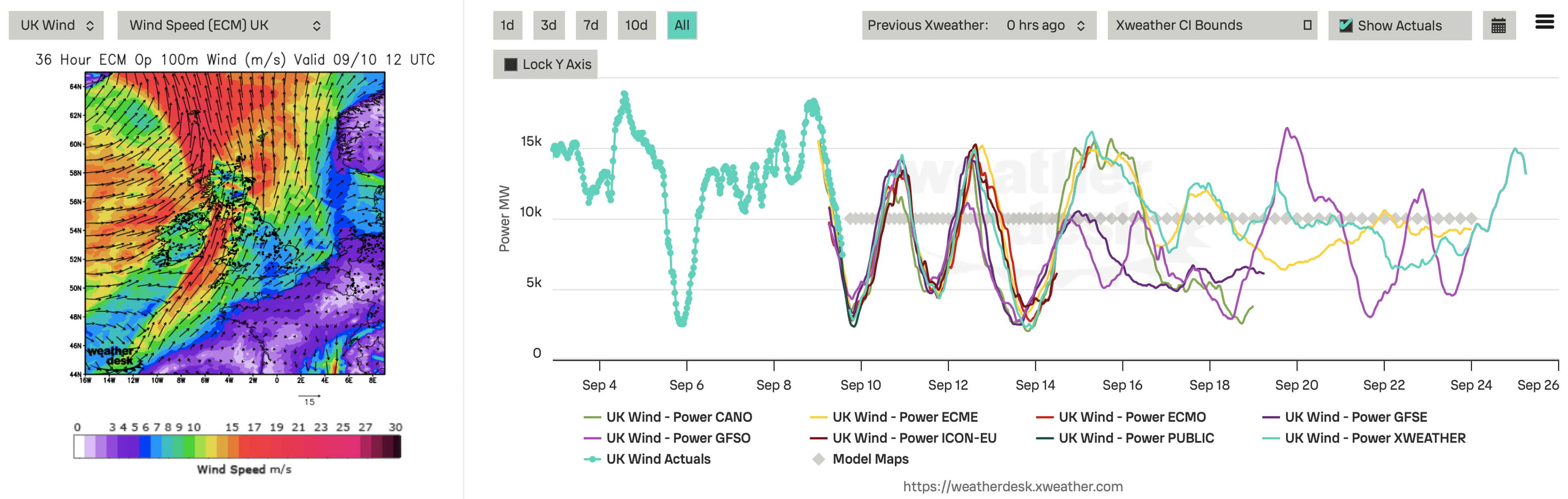Select the 7d time range
The image size is (1568, 499).
[590, 25]
